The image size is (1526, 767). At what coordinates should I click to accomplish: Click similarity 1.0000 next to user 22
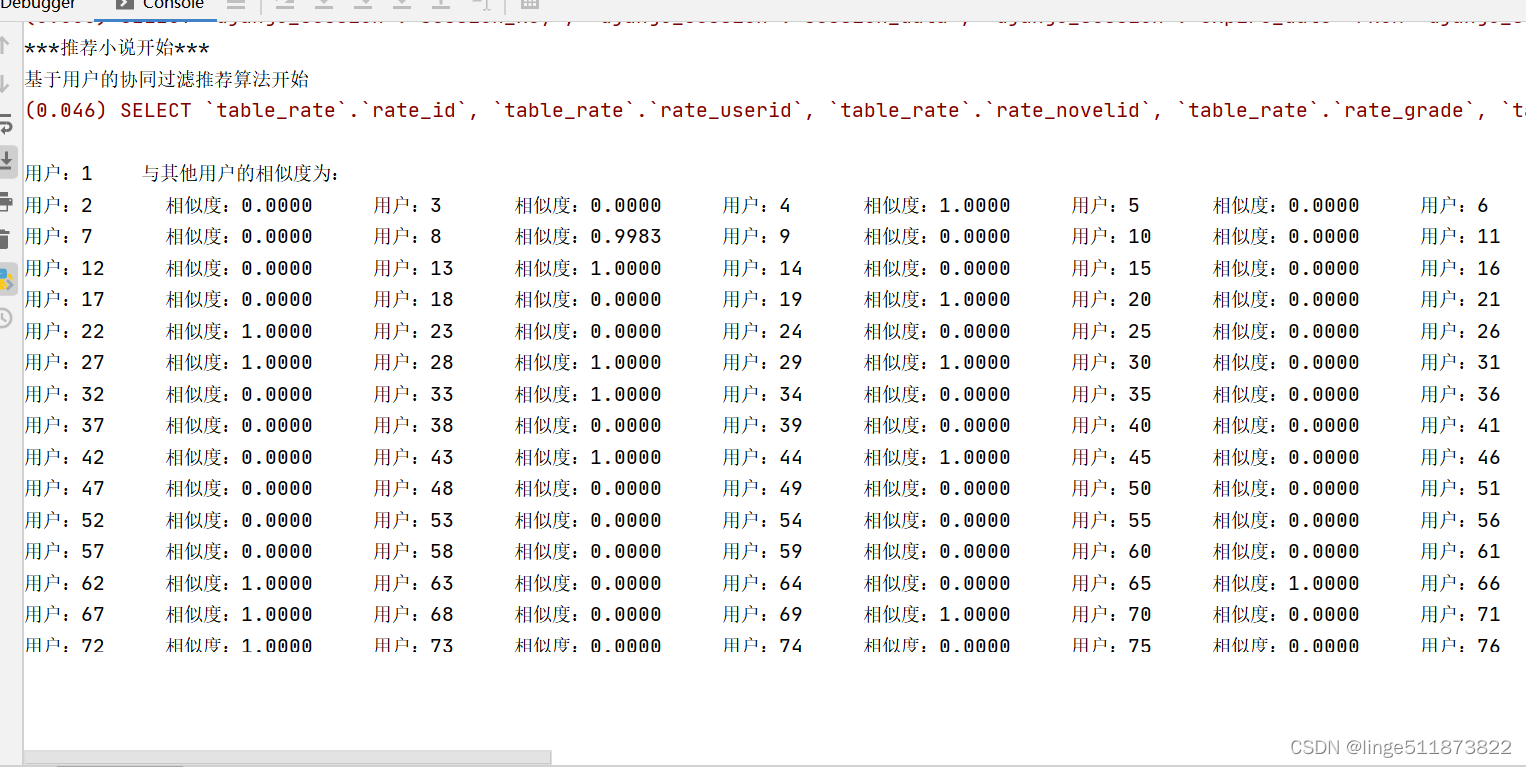(276, 332)
